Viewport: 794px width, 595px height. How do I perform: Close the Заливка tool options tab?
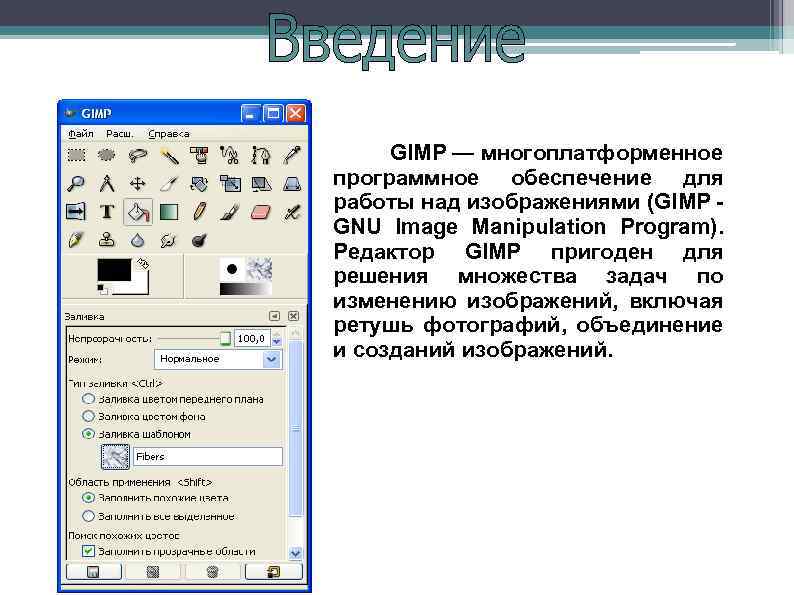(294, 316)
